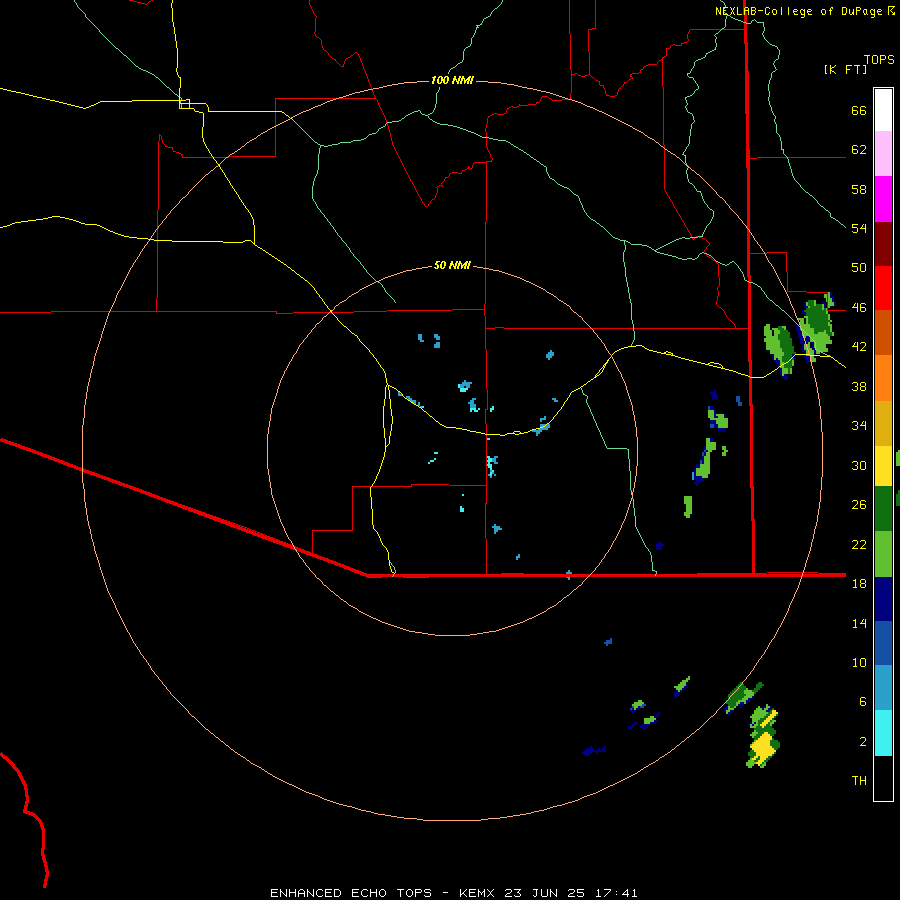This screenshot has height=900, width=900.
Task: Click the legend value "2"
Action: coord(863,742)
